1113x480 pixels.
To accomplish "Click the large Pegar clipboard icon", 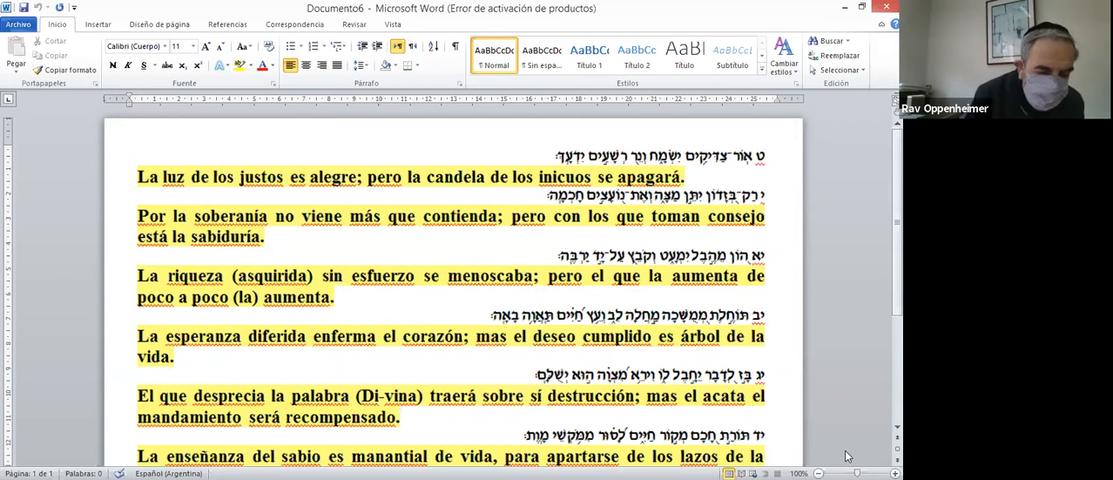I will (16, 48).
